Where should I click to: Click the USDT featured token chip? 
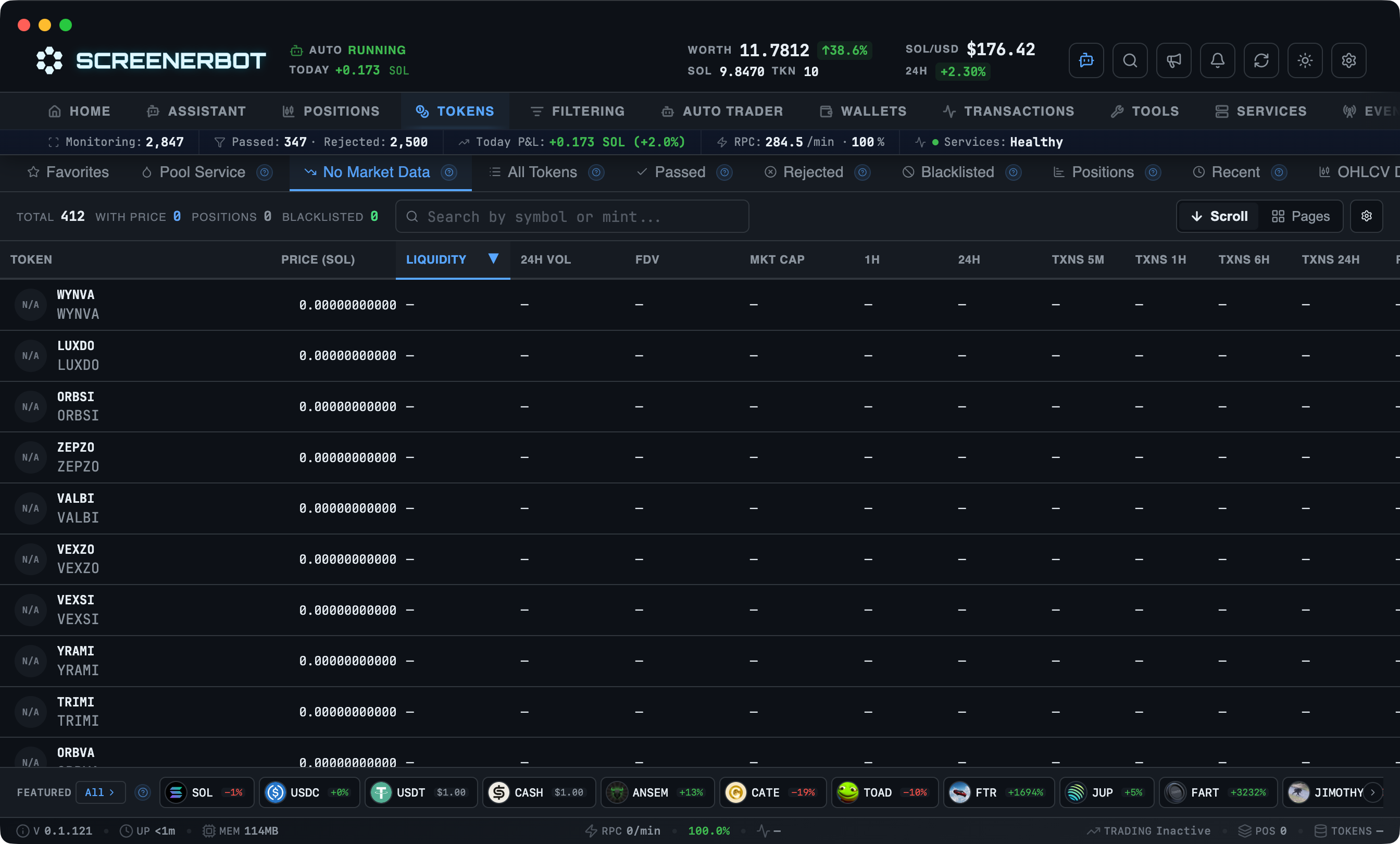click(x=421, y=792)
